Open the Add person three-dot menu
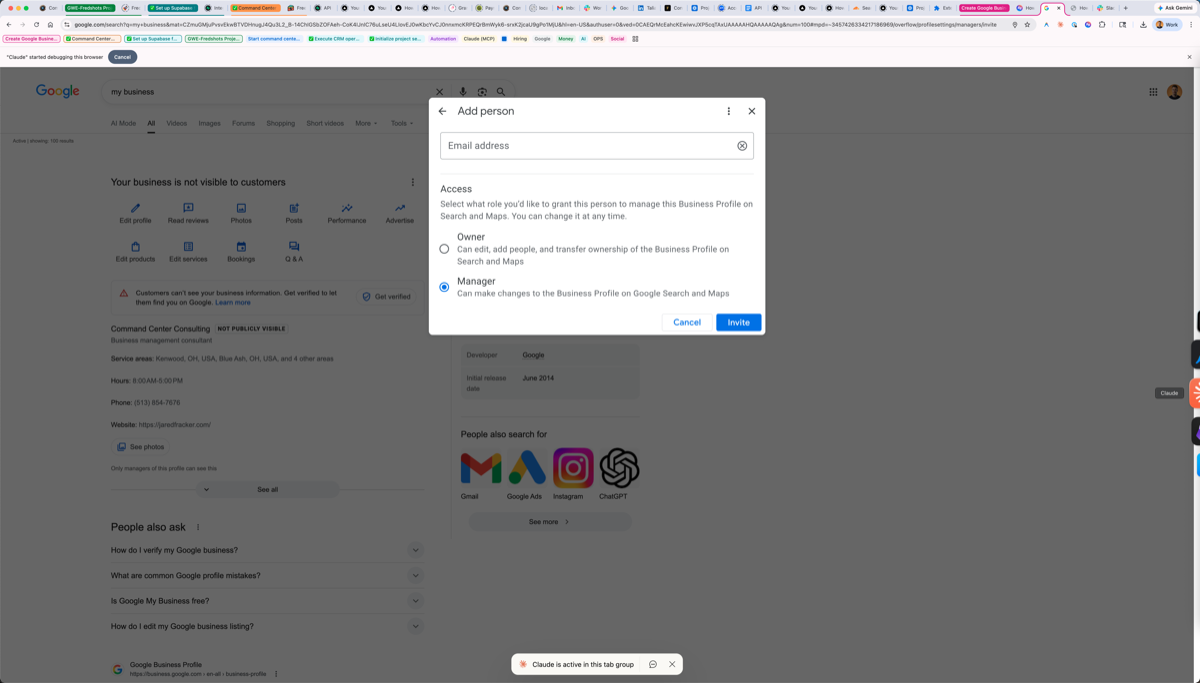 pos(728,111)
